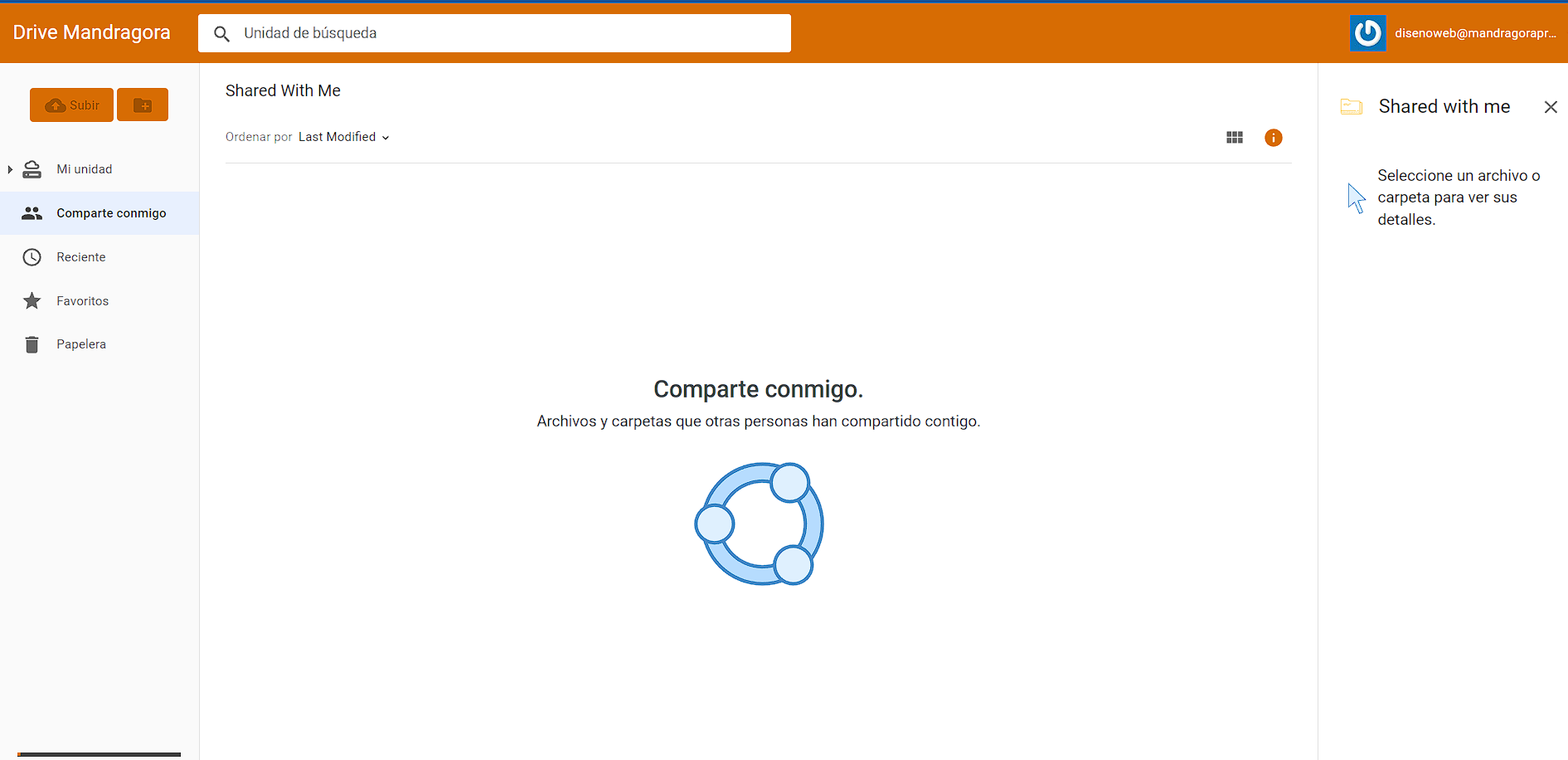Viewport: 1568px width, 760px height.
Task: Click inside the Unidad de búsqueda field
Action: 498,33
